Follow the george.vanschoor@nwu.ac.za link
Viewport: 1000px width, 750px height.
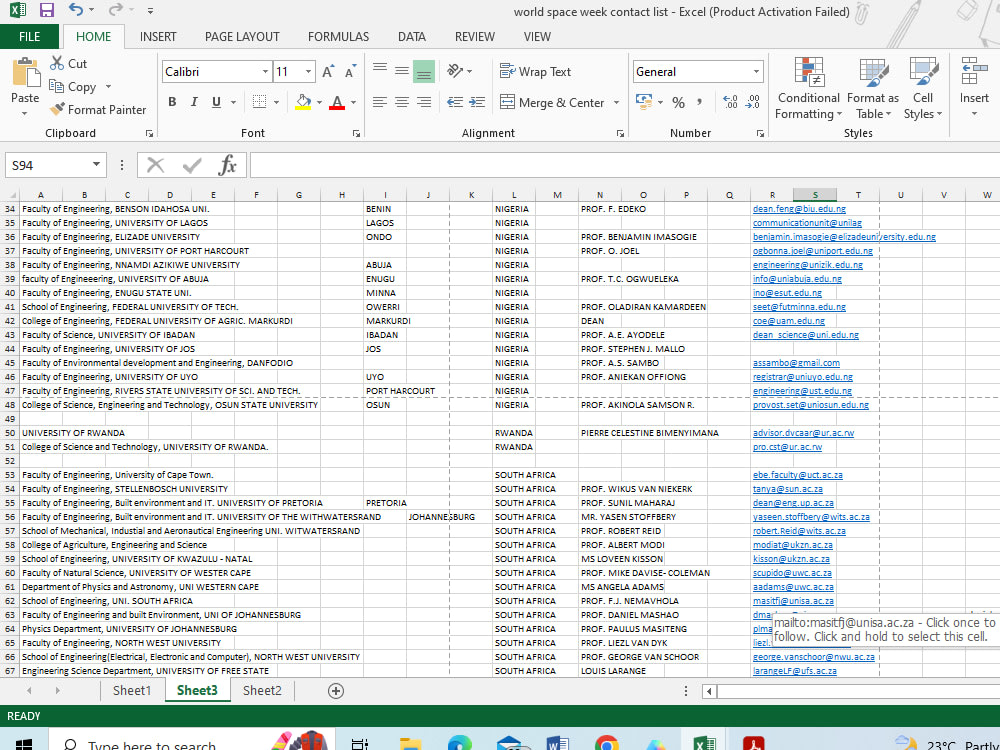814,657
